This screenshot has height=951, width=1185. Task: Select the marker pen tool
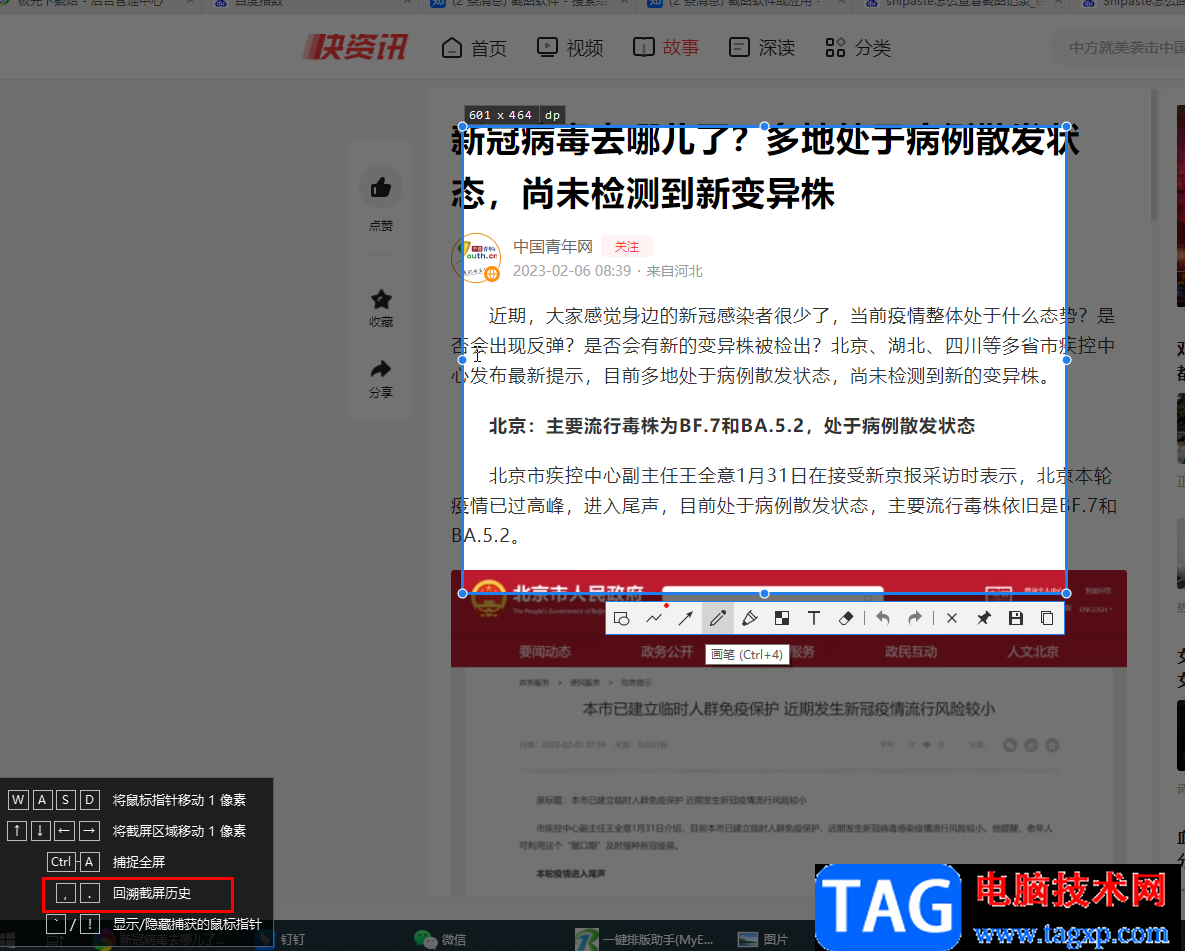[x=750, y=618]
